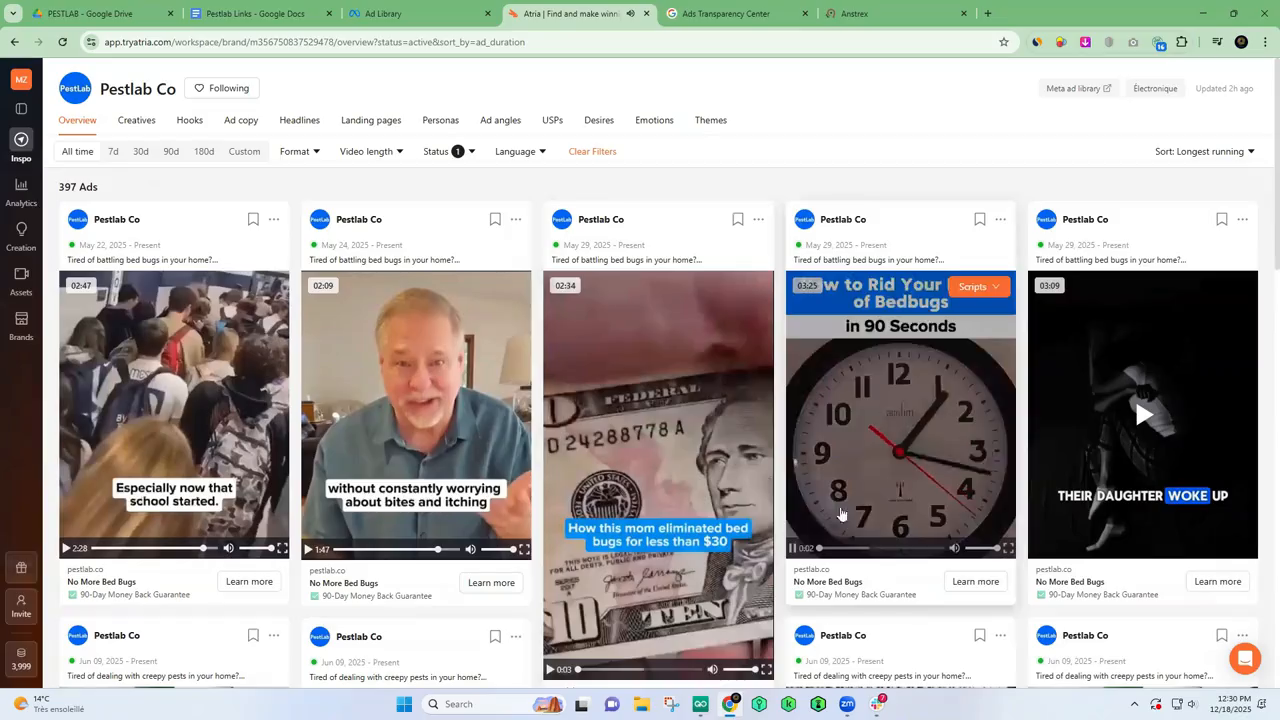Click the Clear Filters link
1280x720 pixels.
[592, 152]
